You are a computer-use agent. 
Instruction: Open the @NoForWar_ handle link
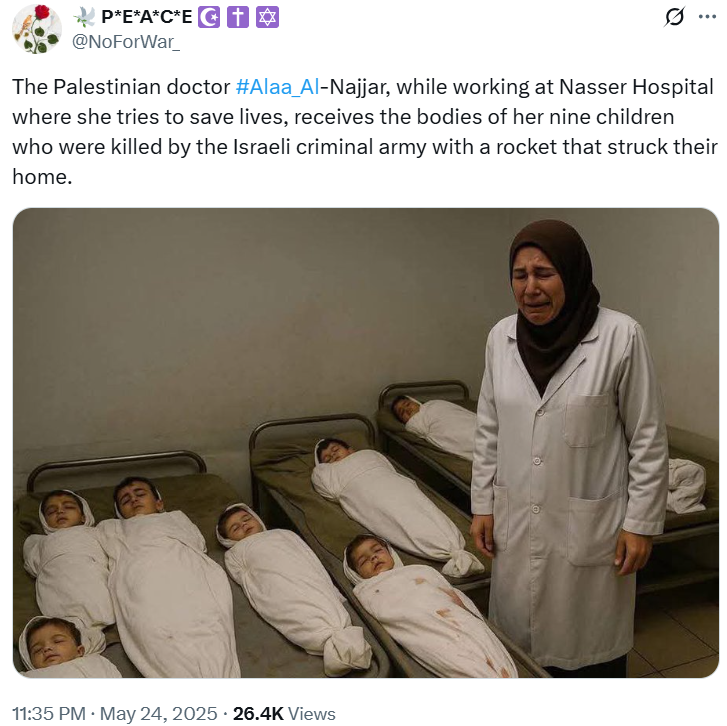pyautogui.click(x=126, y=42)
